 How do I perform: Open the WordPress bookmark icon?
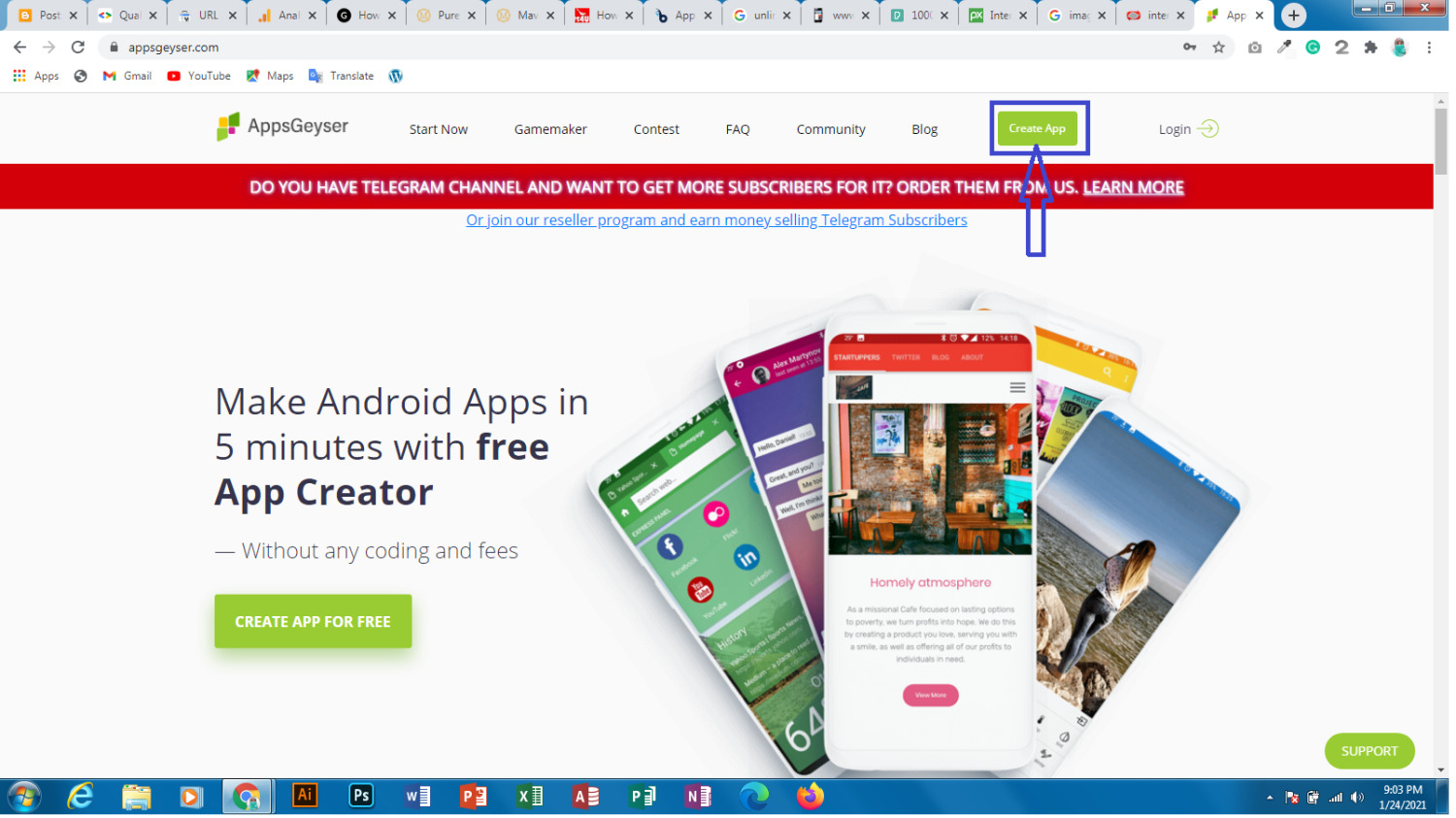coord(396,76)
